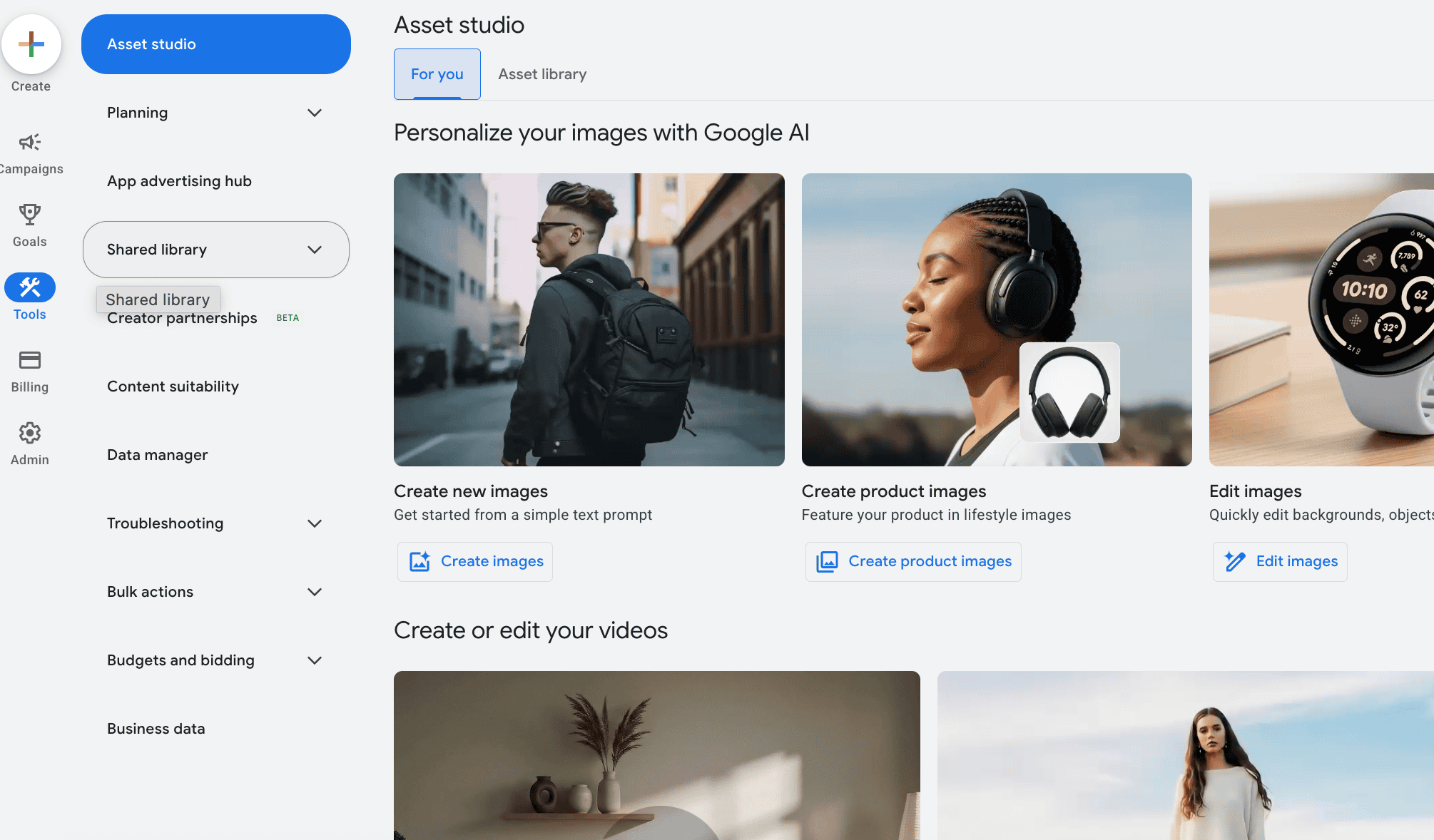Screen dimensions: 1434x840
Task: Click the headphones product inset image
Action: (1069, 392)
